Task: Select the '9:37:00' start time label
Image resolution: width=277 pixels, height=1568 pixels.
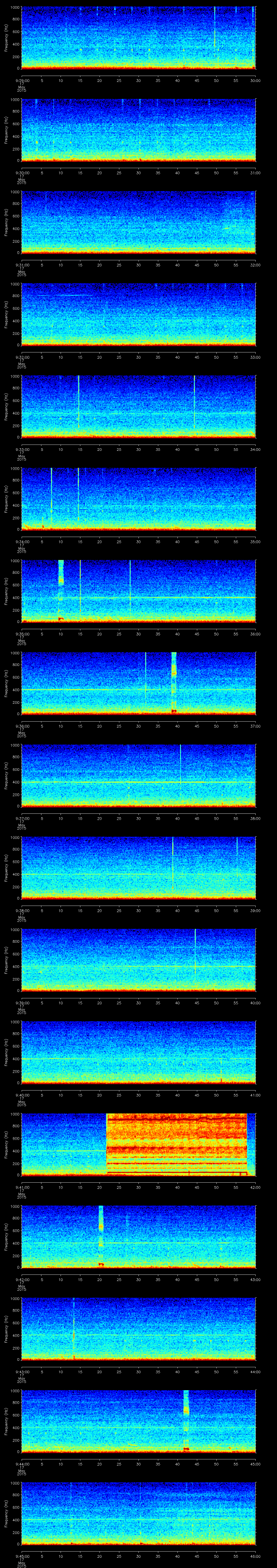Action: click(22, 818)
